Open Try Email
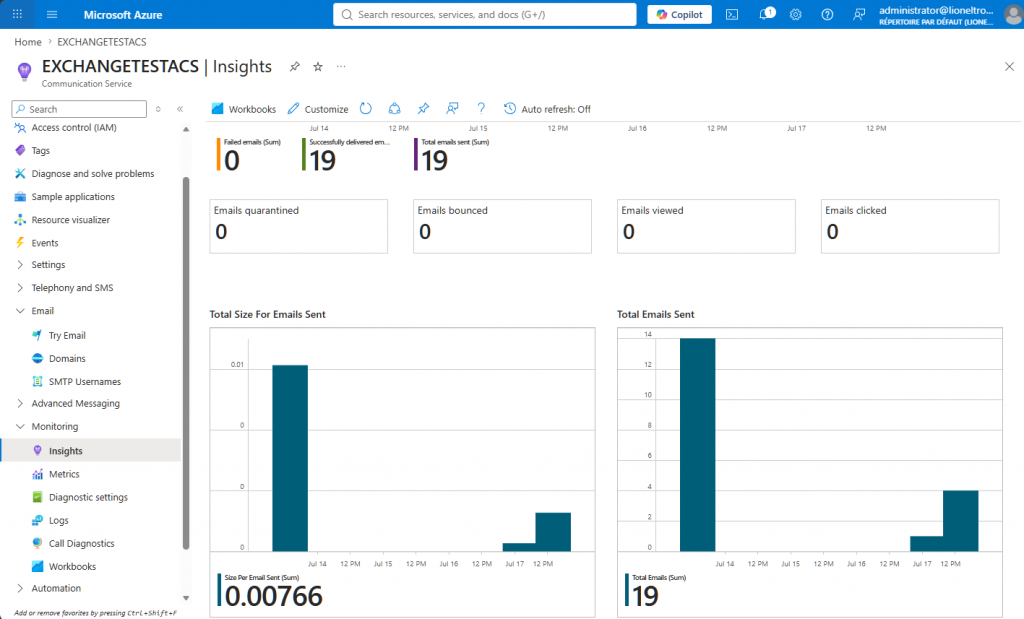Viewport: 1024px width, 619px height. [67, 336]
